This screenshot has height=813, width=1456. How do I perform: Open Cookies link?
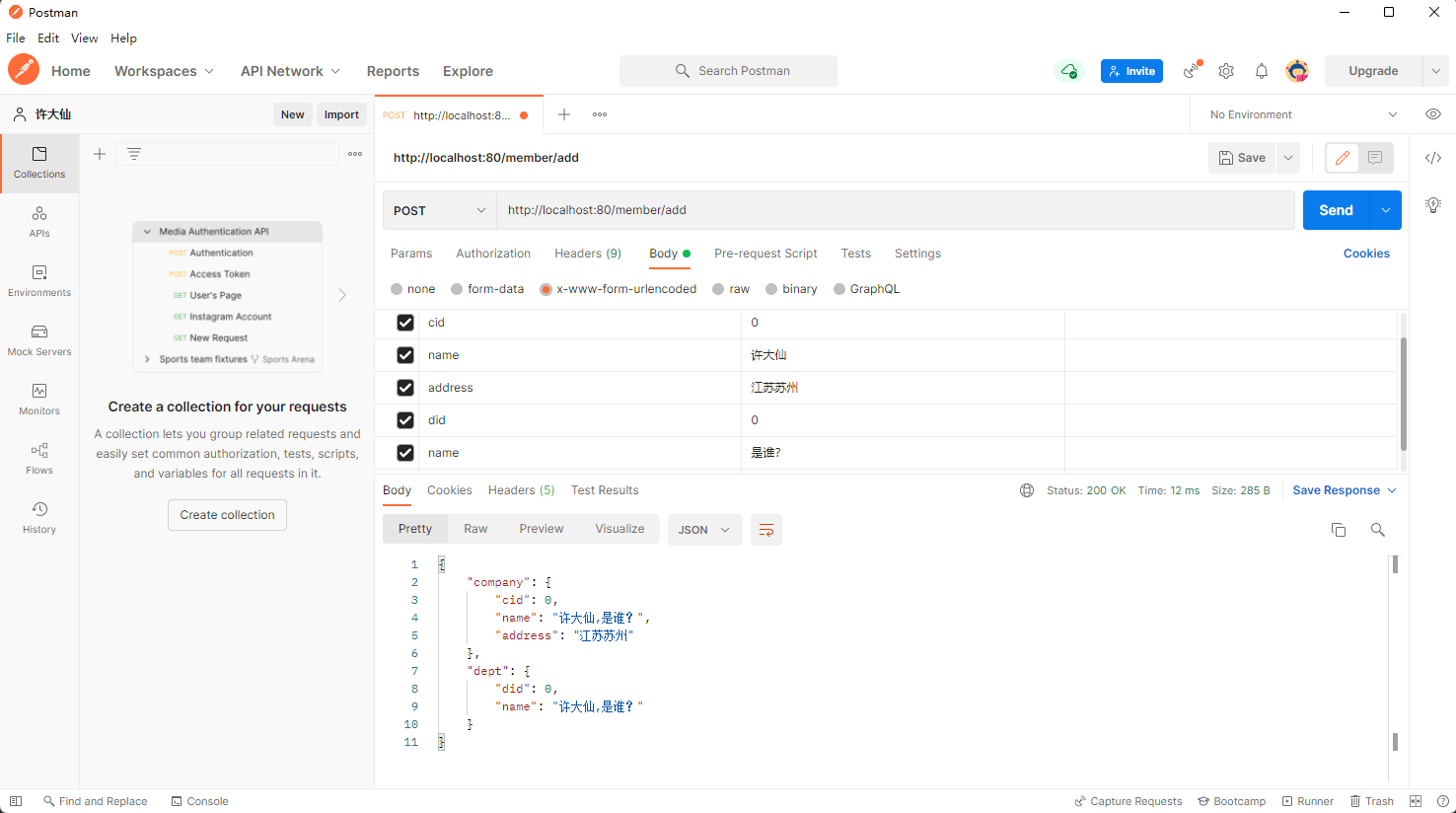coord(1366,254)
